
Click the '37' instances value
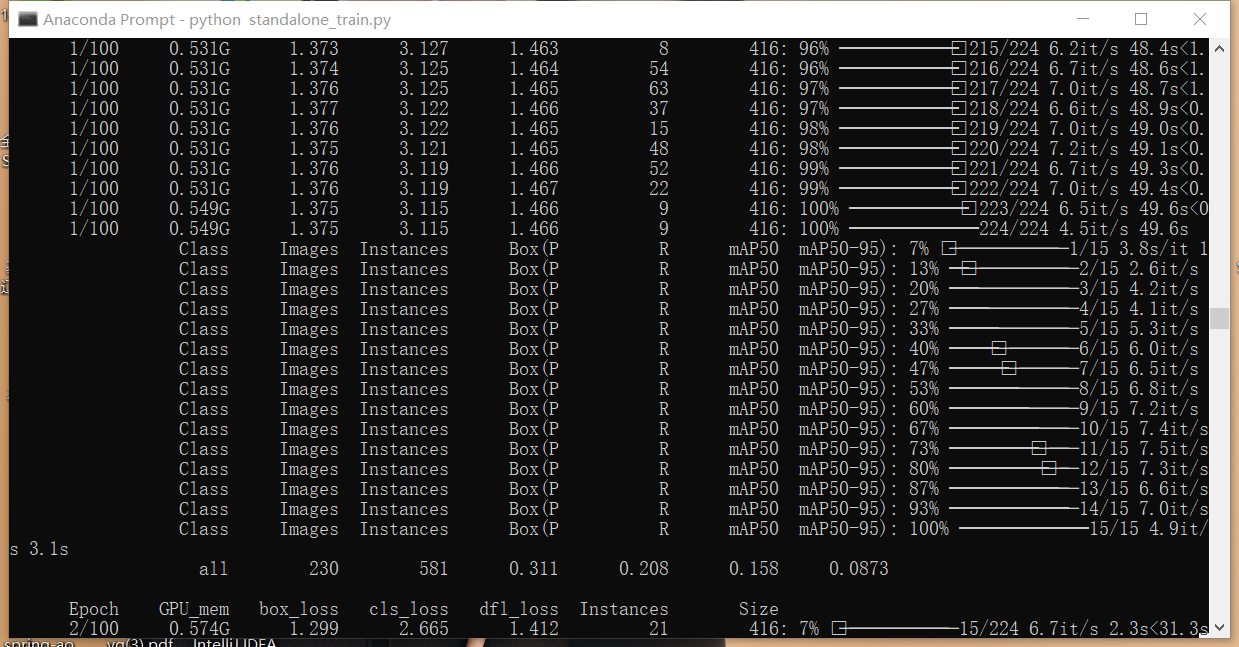659,109
